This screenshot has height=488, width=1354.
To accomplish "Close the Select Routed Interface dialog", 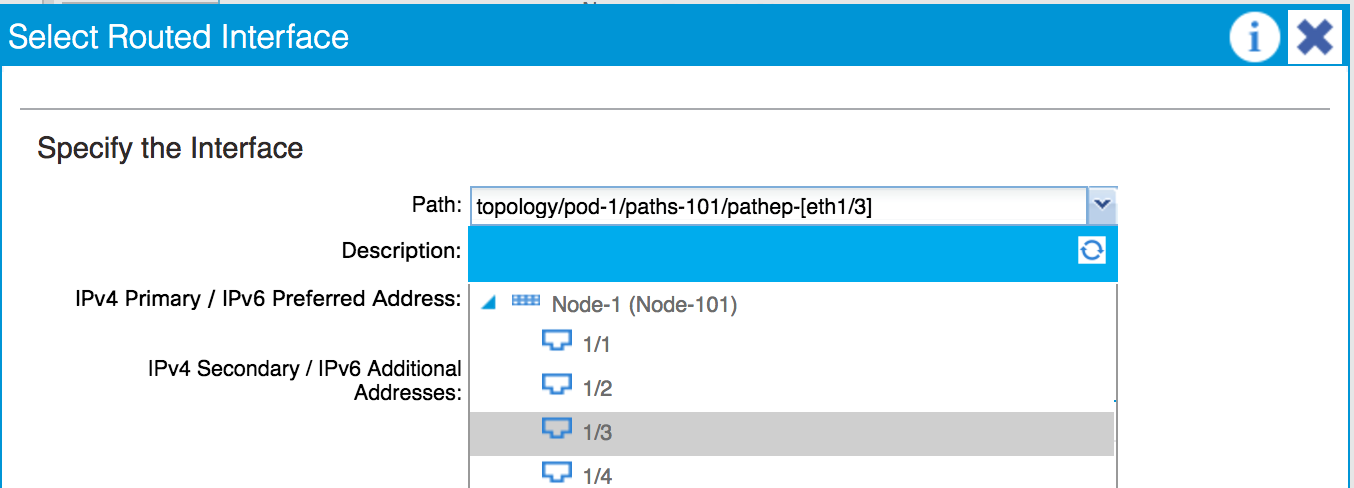I will [1314, 38].
